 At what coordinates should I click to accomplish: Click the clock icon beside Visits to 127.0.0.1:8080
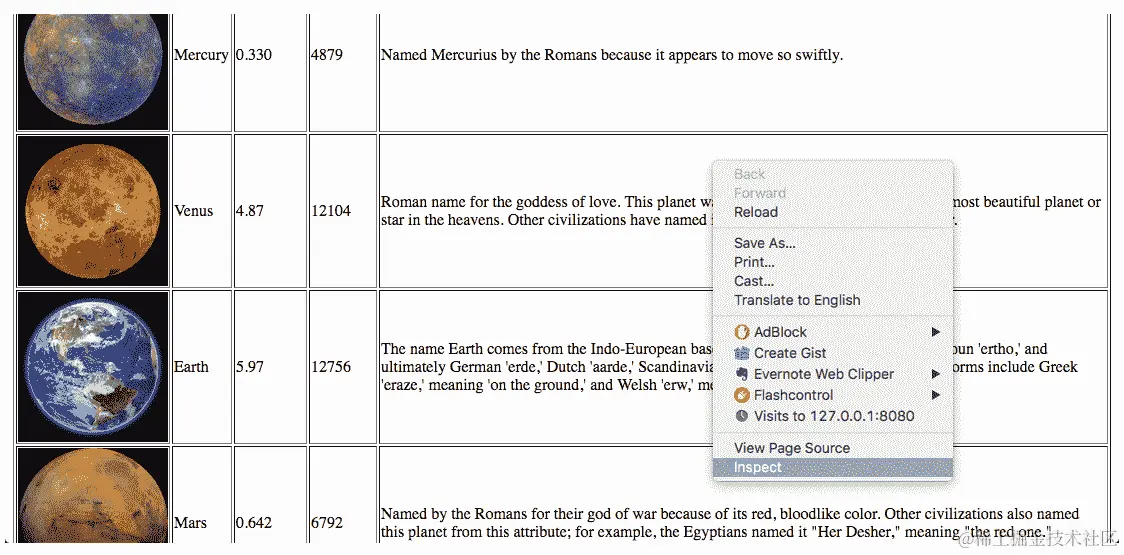[741, 415]
